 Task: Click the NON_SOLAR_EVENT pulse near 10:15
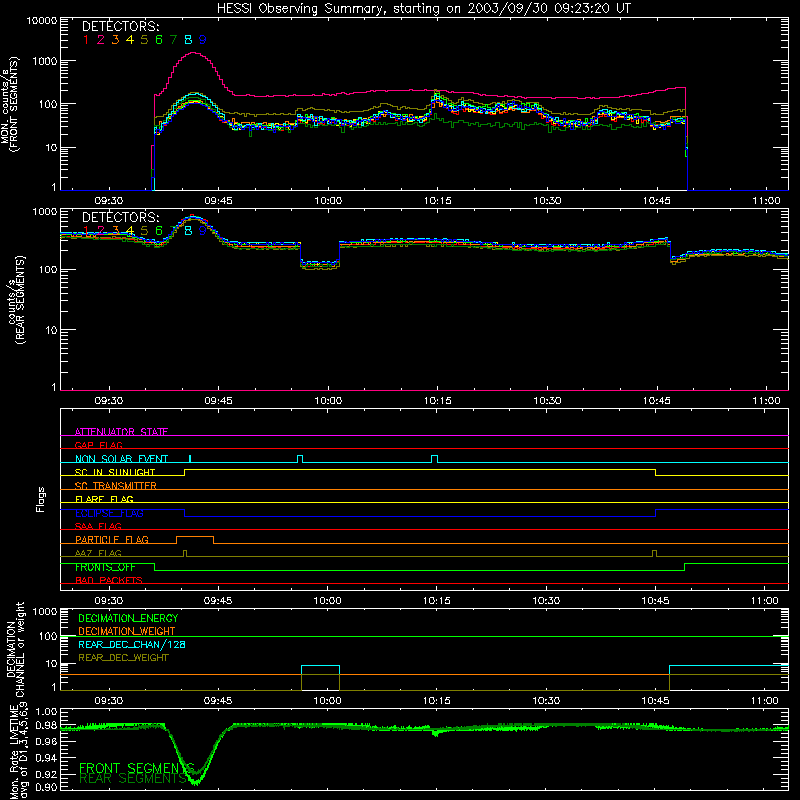pos(434,459)
